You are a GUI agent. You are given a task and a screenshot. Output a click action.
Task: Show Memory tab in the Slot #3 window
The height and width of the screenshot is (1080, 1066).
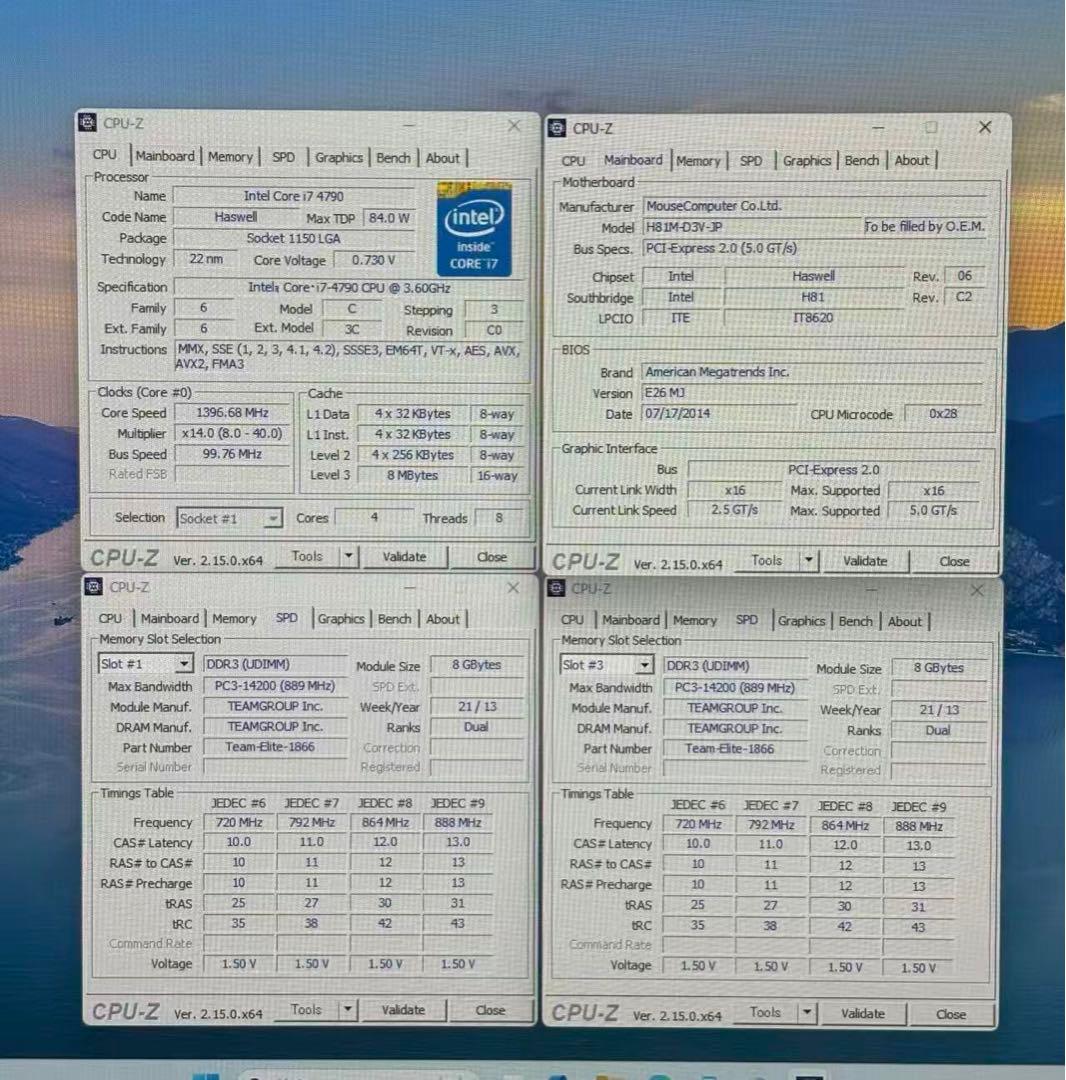(695, 621)
